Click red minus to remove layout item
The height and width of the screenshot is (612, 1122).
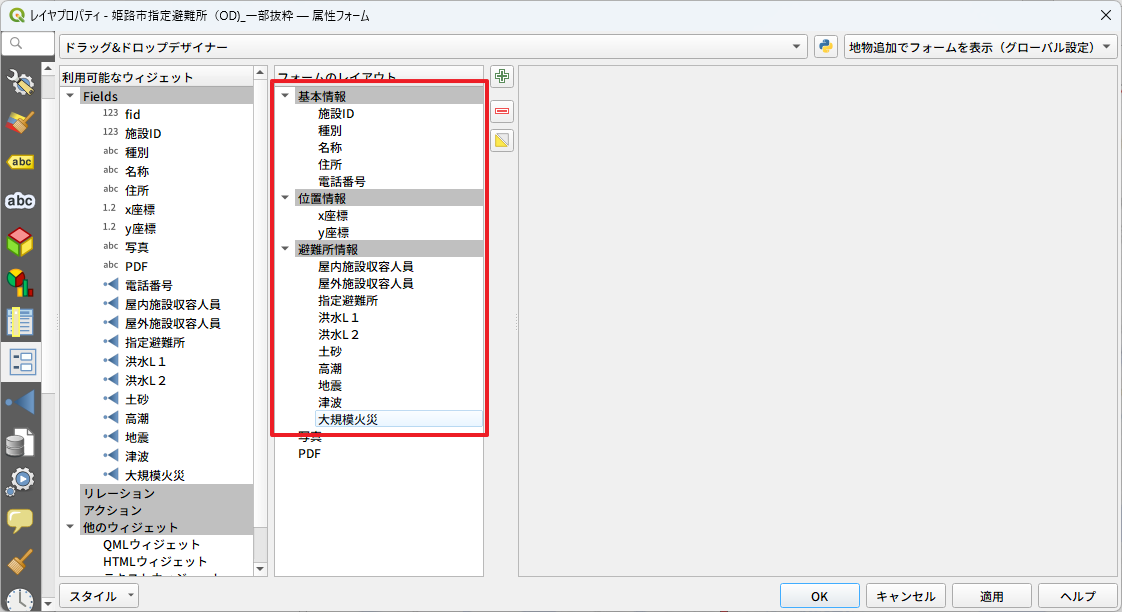coord(502,109)
